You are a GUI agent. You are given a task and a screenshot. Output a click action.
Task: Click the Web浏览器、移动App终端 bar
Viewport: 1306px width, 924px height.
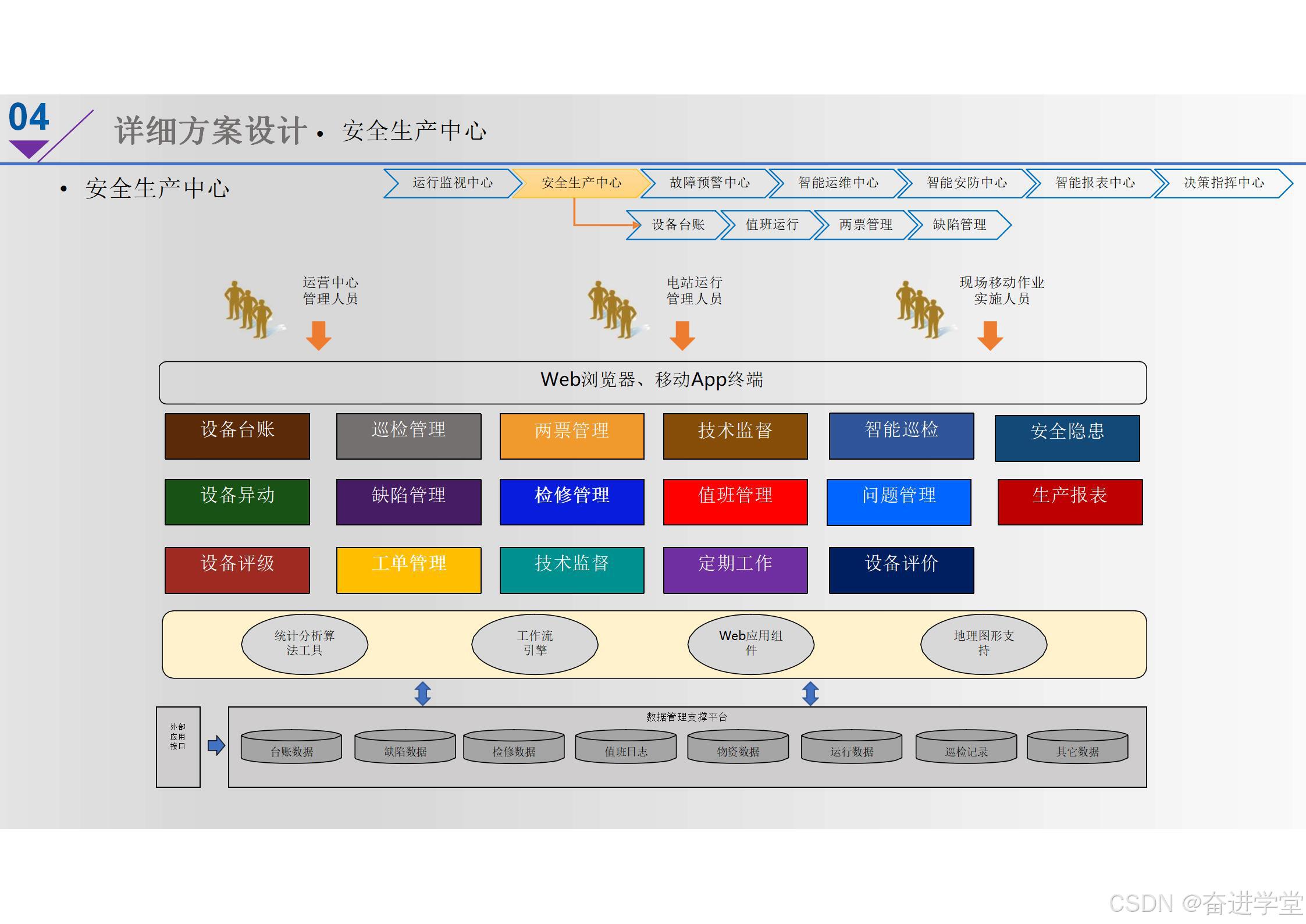(652, 382)
